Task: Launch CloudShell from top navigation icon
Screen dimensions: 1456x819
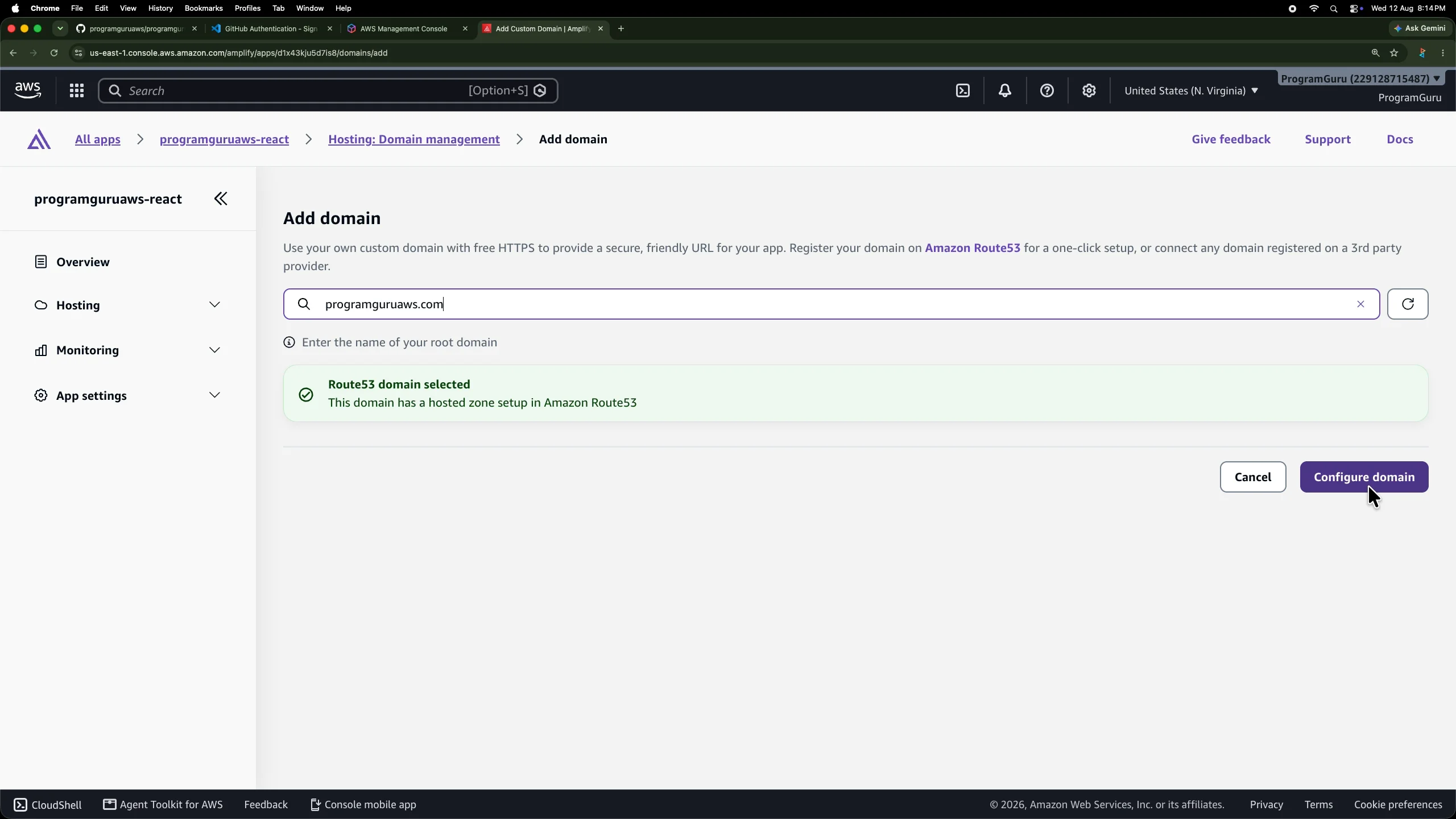Action: 963,90
